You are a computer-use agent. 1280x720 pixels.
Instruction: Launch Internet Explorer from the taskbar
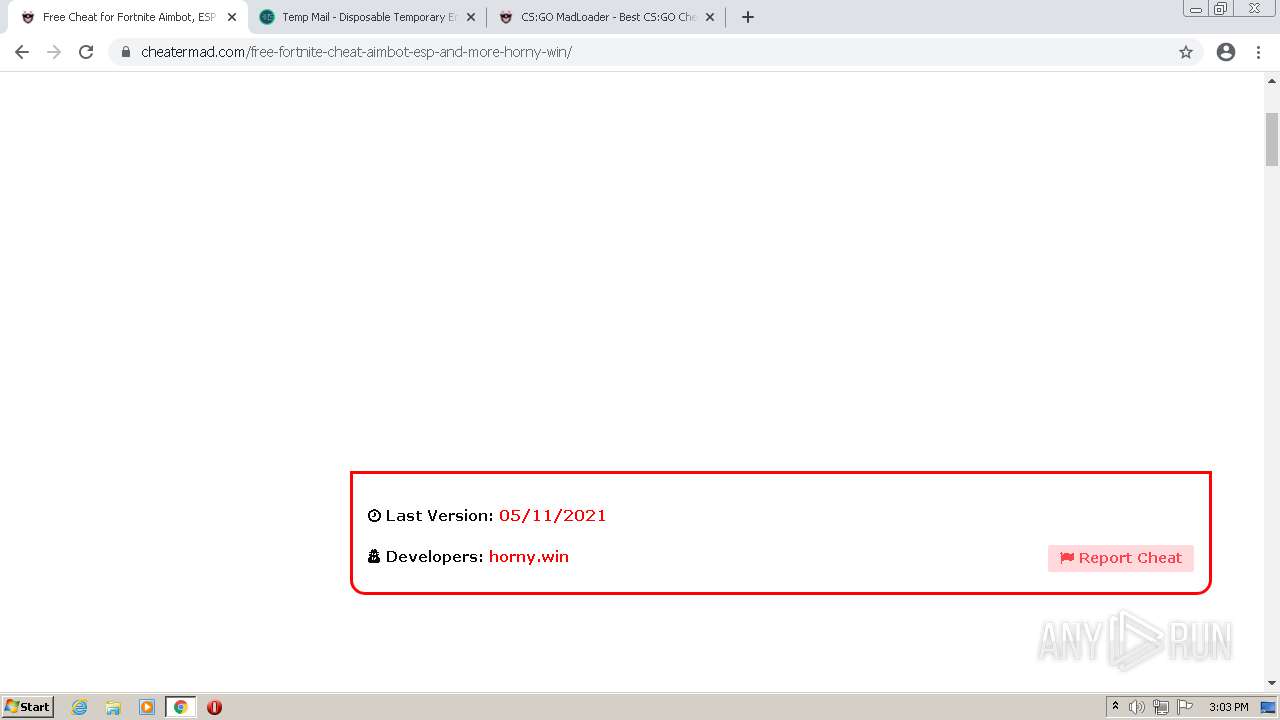coord(80,707)
